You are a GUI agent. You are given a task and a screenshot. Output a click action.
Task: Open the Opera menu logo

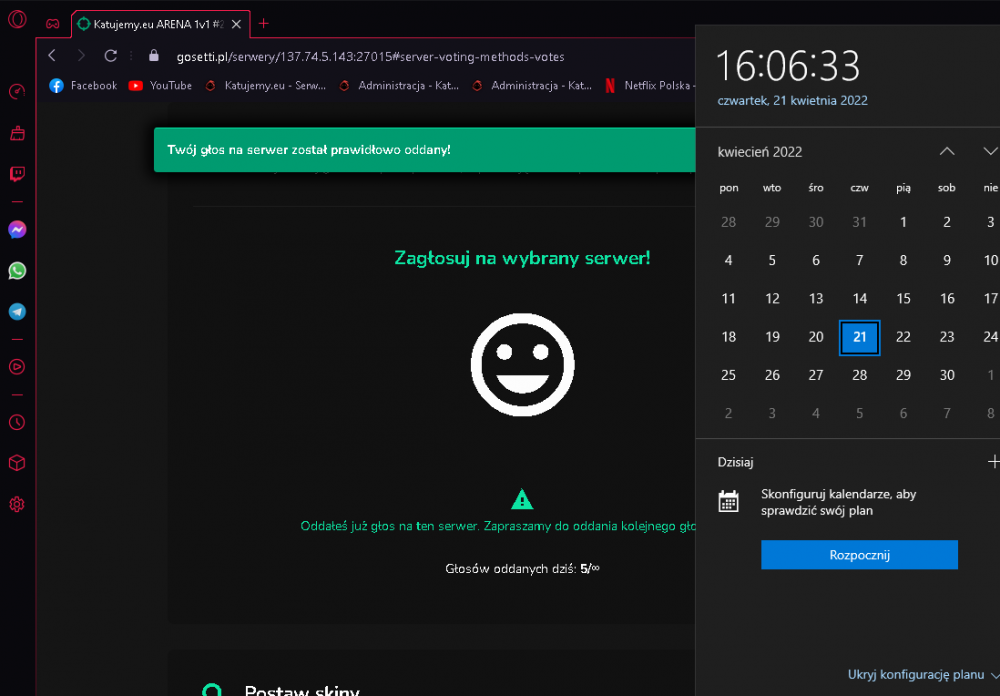[17, 19]
